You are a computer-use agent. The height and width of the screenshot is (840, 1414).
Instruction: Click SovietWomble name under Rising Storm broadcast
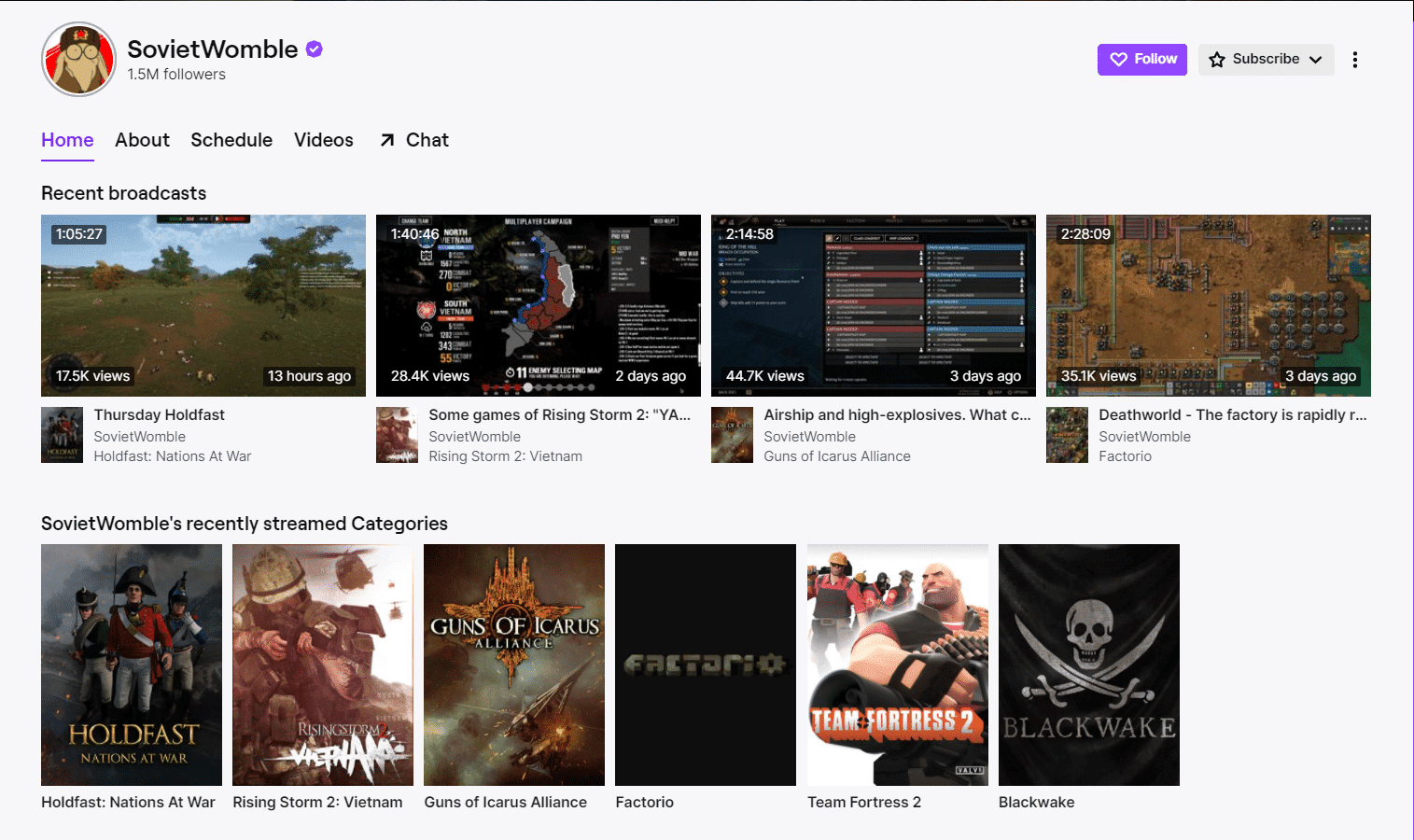[475, 436]
